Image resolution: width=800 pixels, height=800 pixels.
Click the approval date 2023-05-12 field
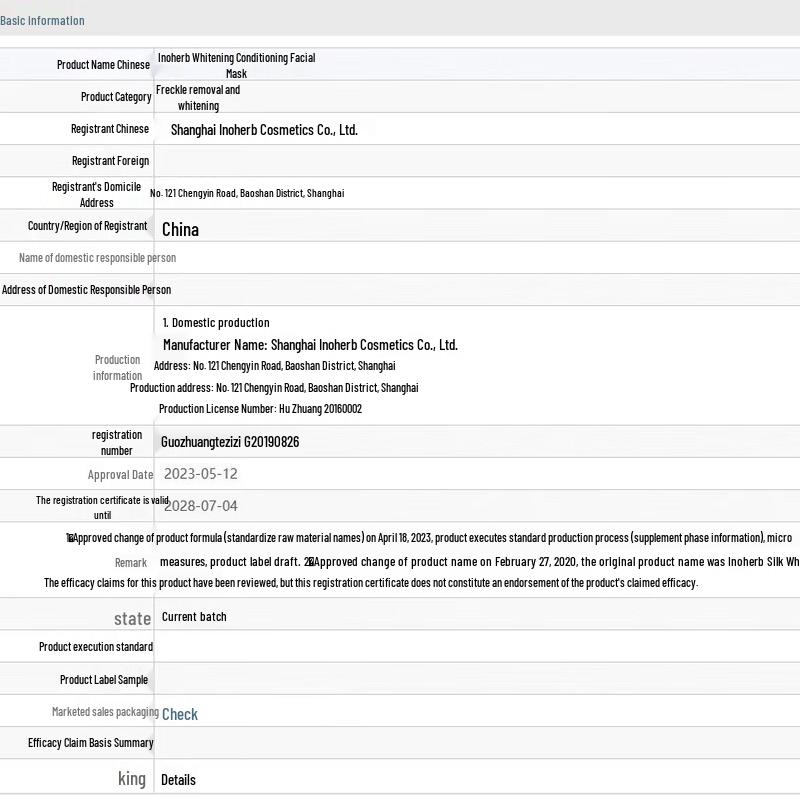coord(200,474)
